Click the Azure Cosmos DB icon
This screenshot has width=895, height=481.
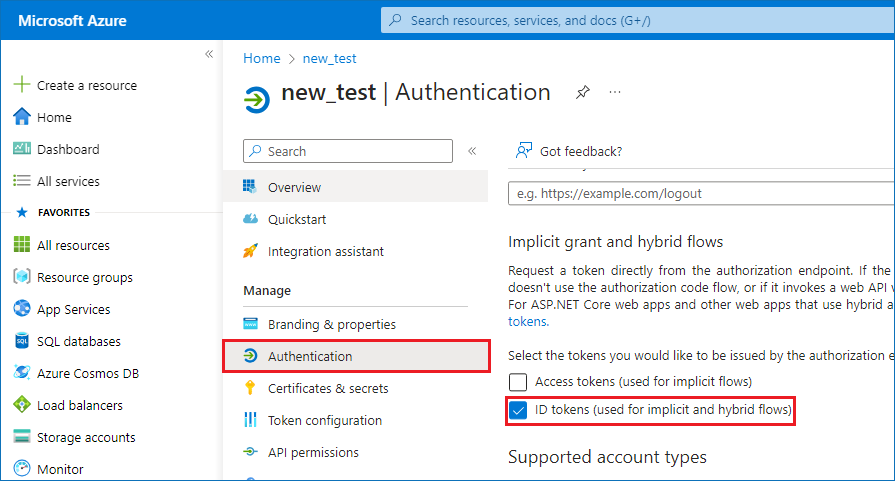point(22,373)
